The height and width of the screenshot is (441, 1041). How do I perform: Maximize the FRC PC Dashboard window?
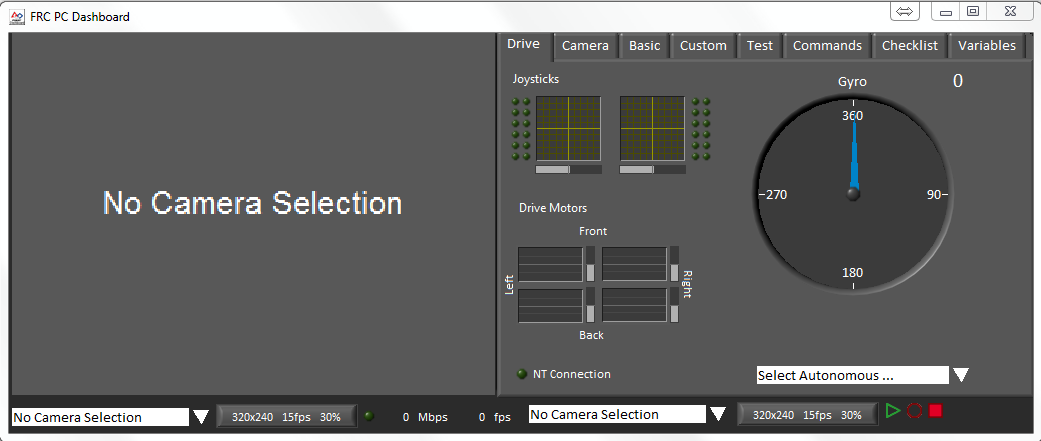(973, 11)
